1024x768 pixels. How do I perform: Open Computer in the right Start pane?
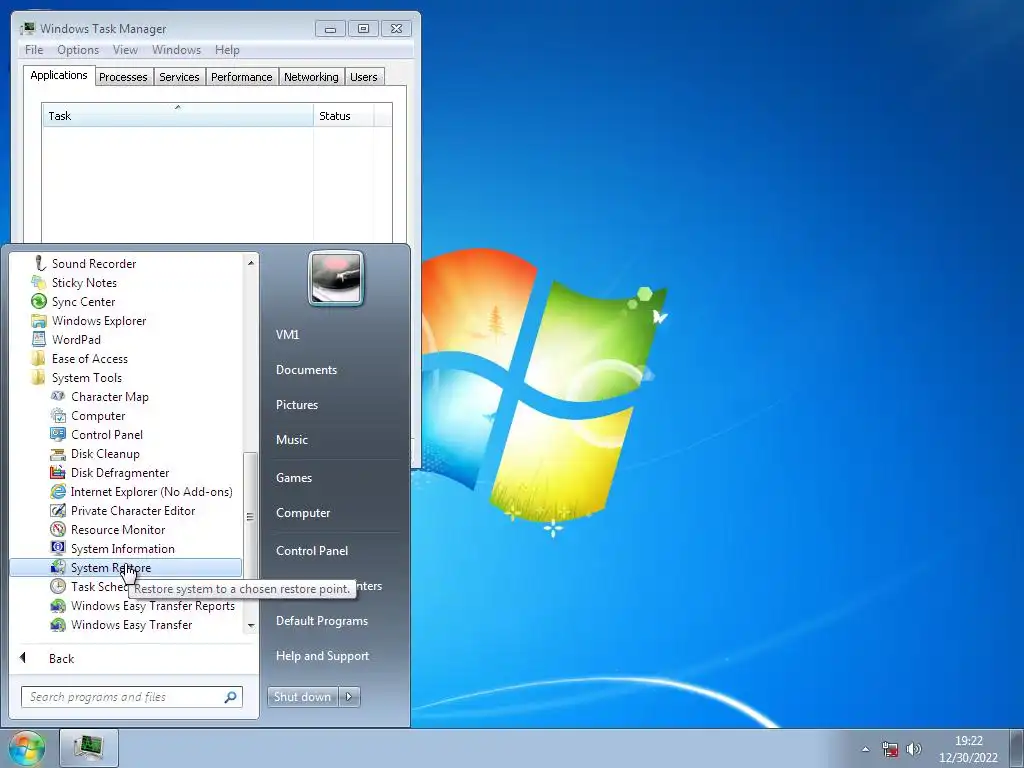tap(303, 513)
